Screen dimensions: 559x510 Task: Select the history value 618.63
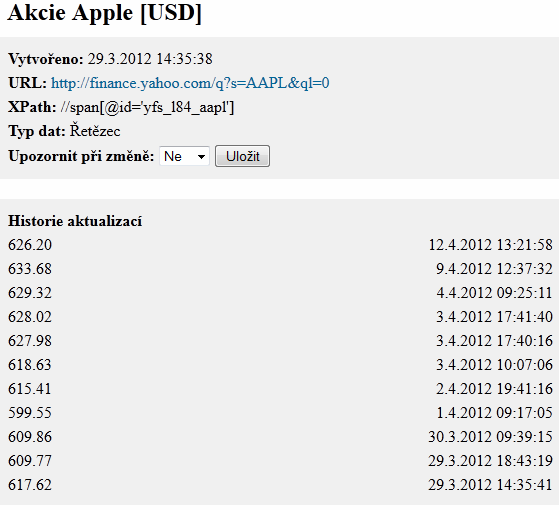pos(30,365)
